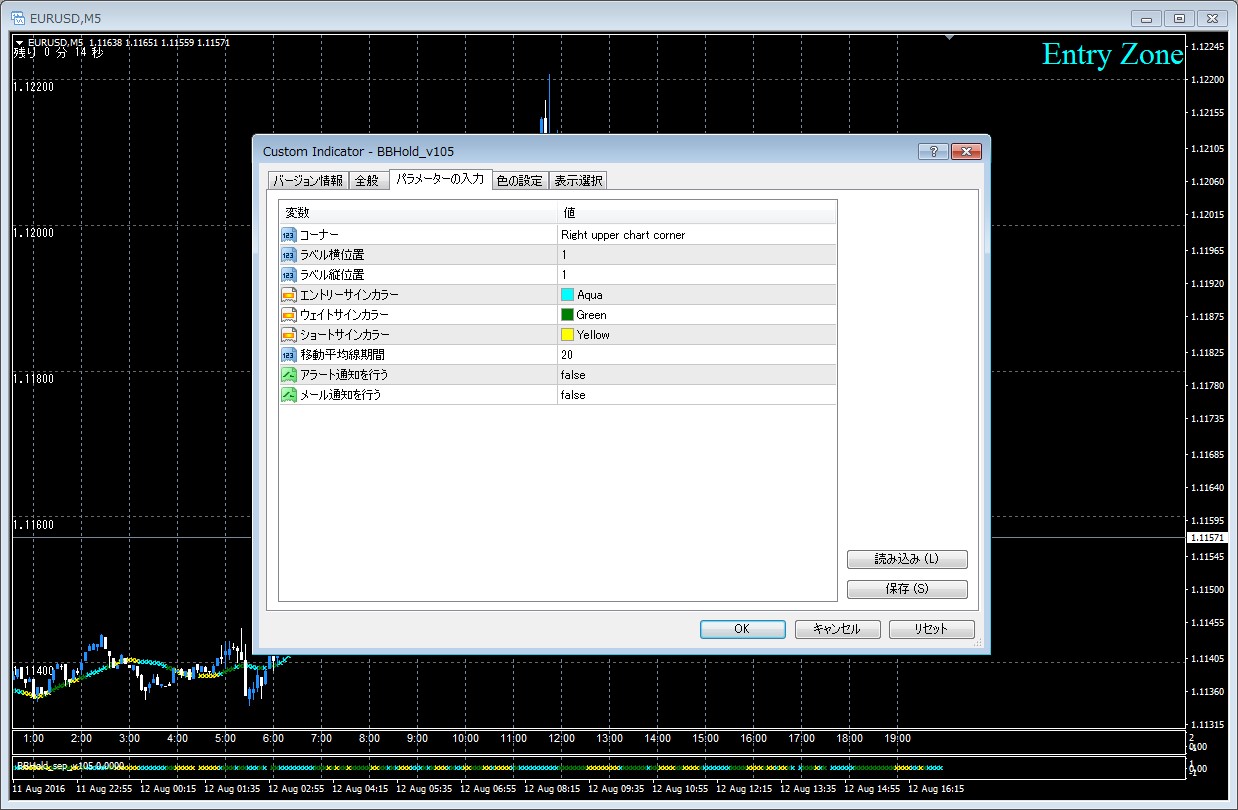Click the アラート通知を行う row boolean icon

pos(289,375)
